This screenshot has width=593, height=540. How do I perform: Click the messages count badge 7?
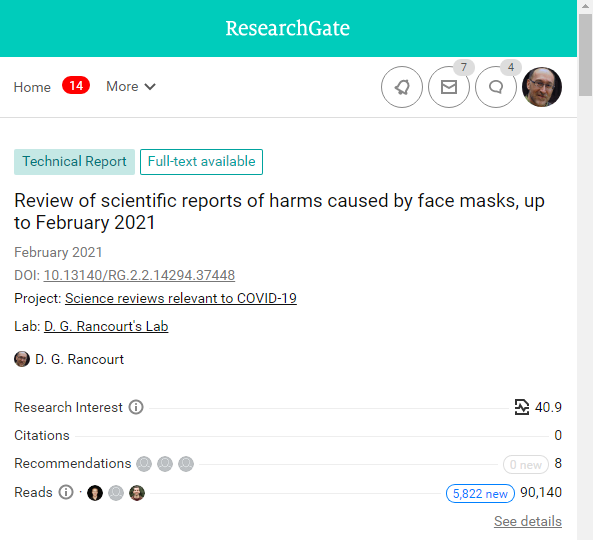click(x=464, y=67)
